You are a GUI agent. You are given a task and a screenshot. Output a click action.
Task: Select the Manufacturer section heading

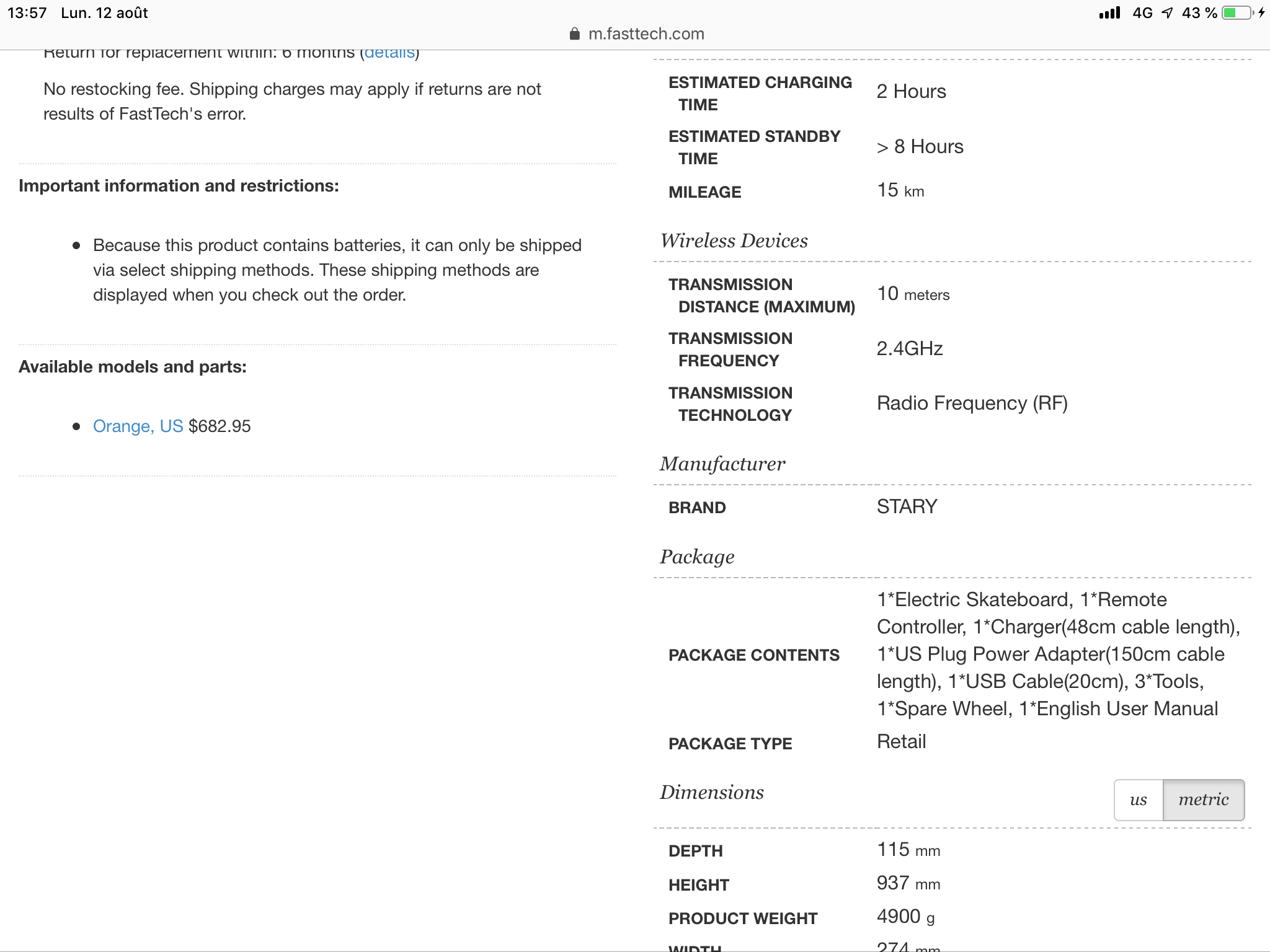click(x=722, y=464)
